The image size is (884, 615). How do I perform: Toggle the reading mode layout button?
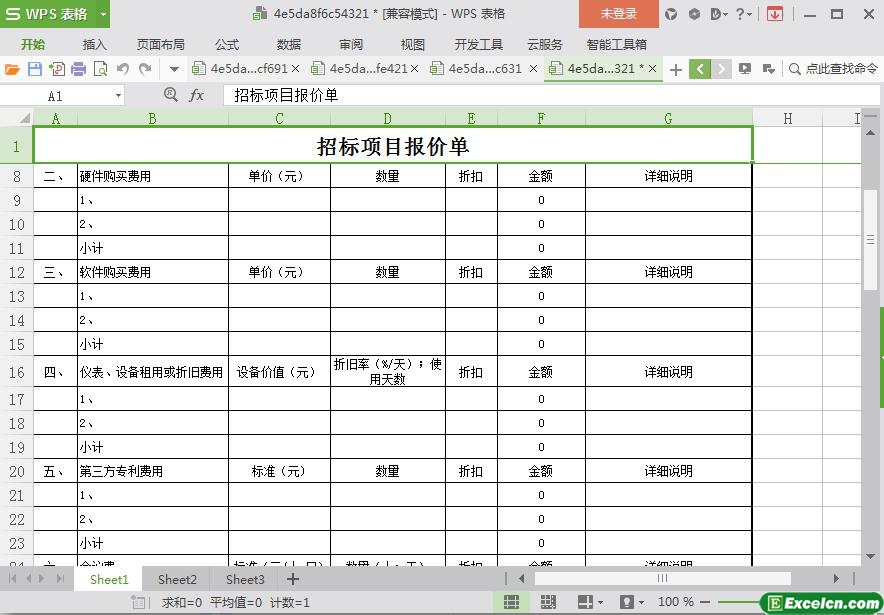tap(586, 602)
